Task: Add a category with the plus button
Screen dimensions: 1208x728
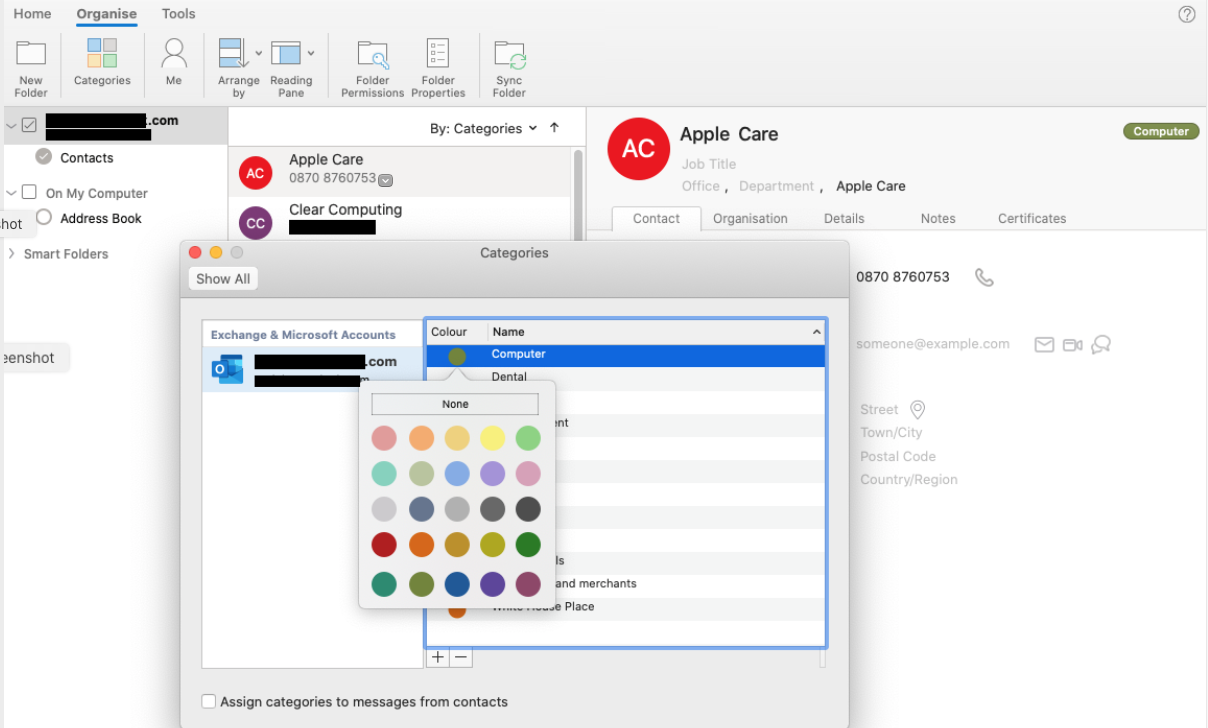Action: click(437, 657)
